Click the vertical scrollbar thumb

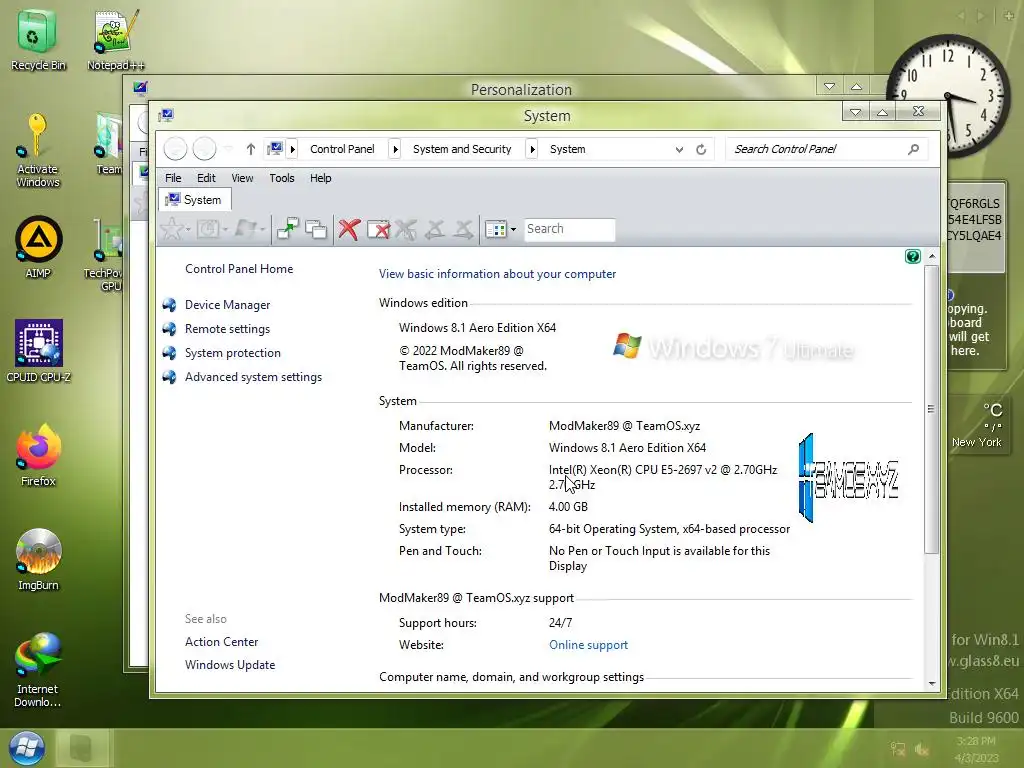[932, 410]
